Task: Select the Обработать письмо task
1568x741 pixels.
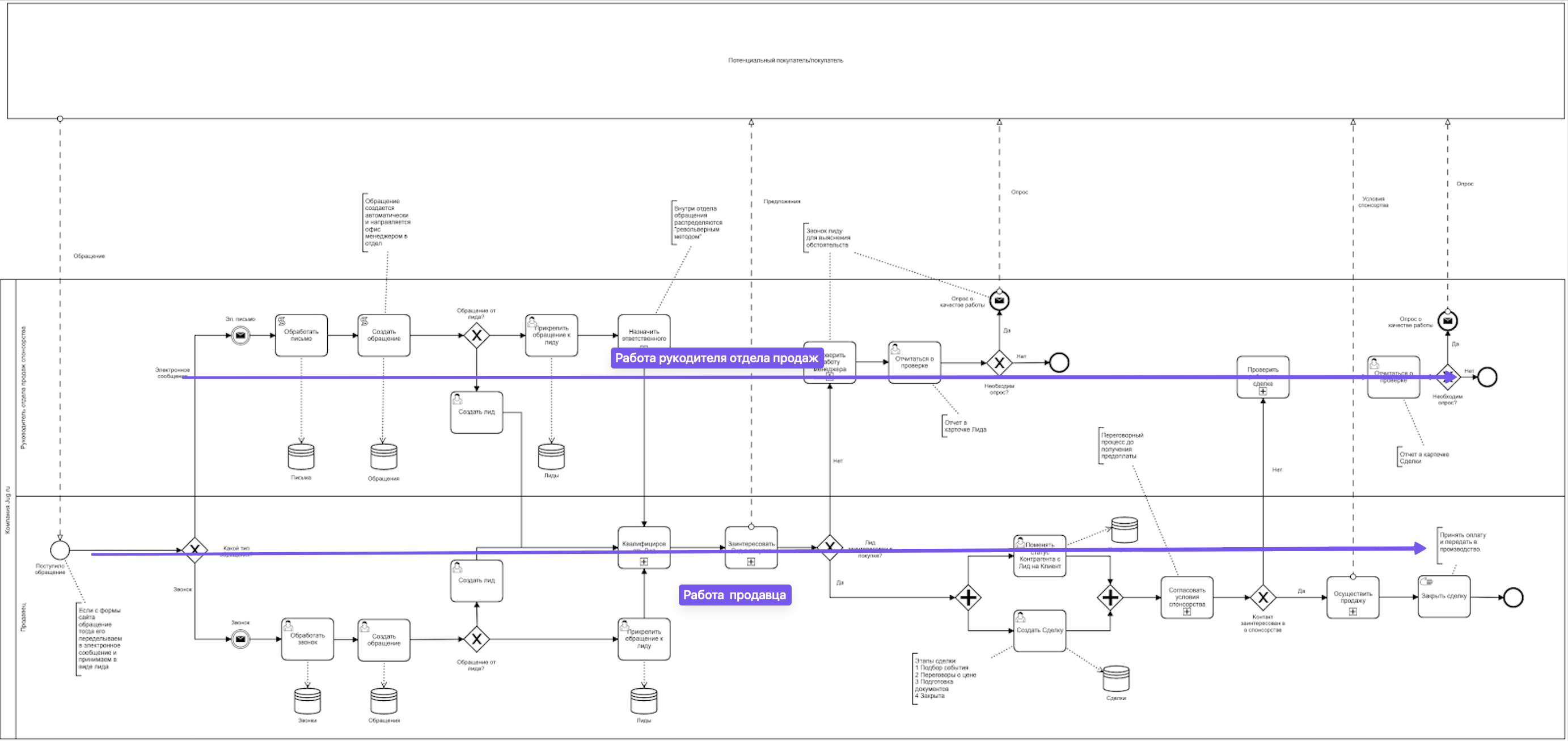Action: tap(301, 335)
